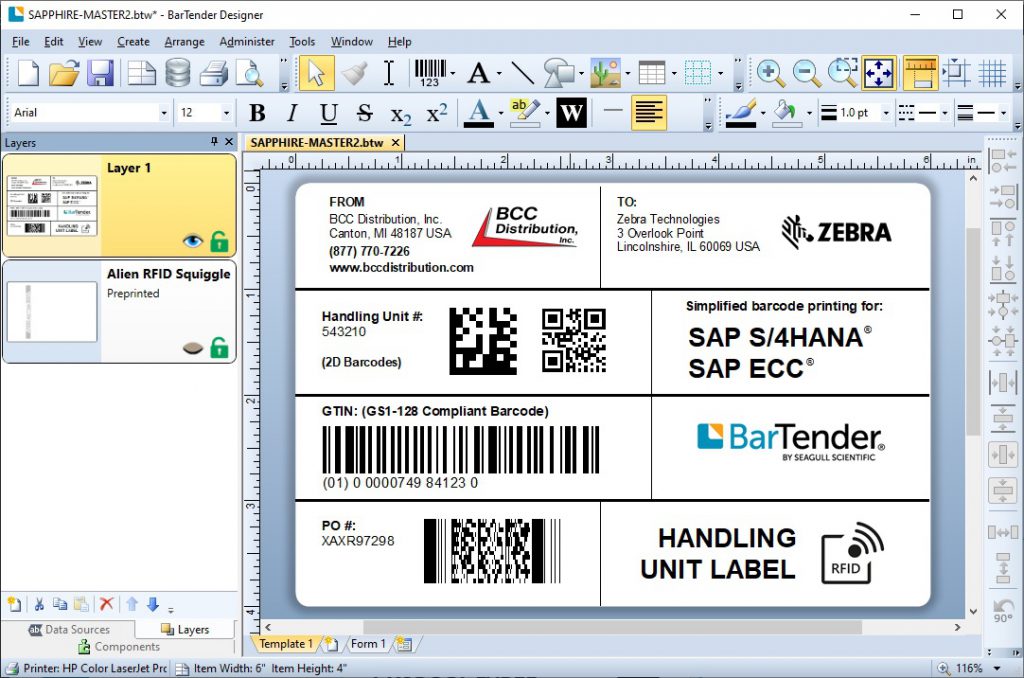Screen dimensions: 1024x678
Task: Select the shapes tool
Action: point(558,73)
